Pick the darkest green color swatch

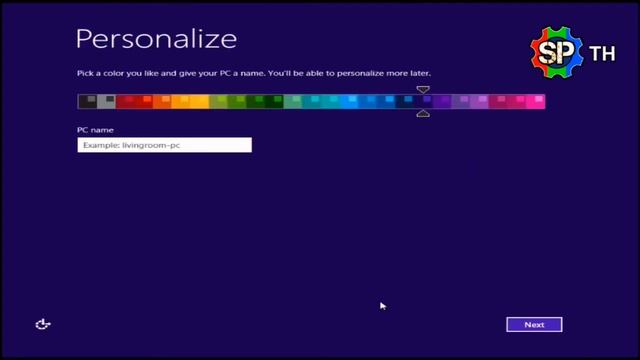pos(274,102)
